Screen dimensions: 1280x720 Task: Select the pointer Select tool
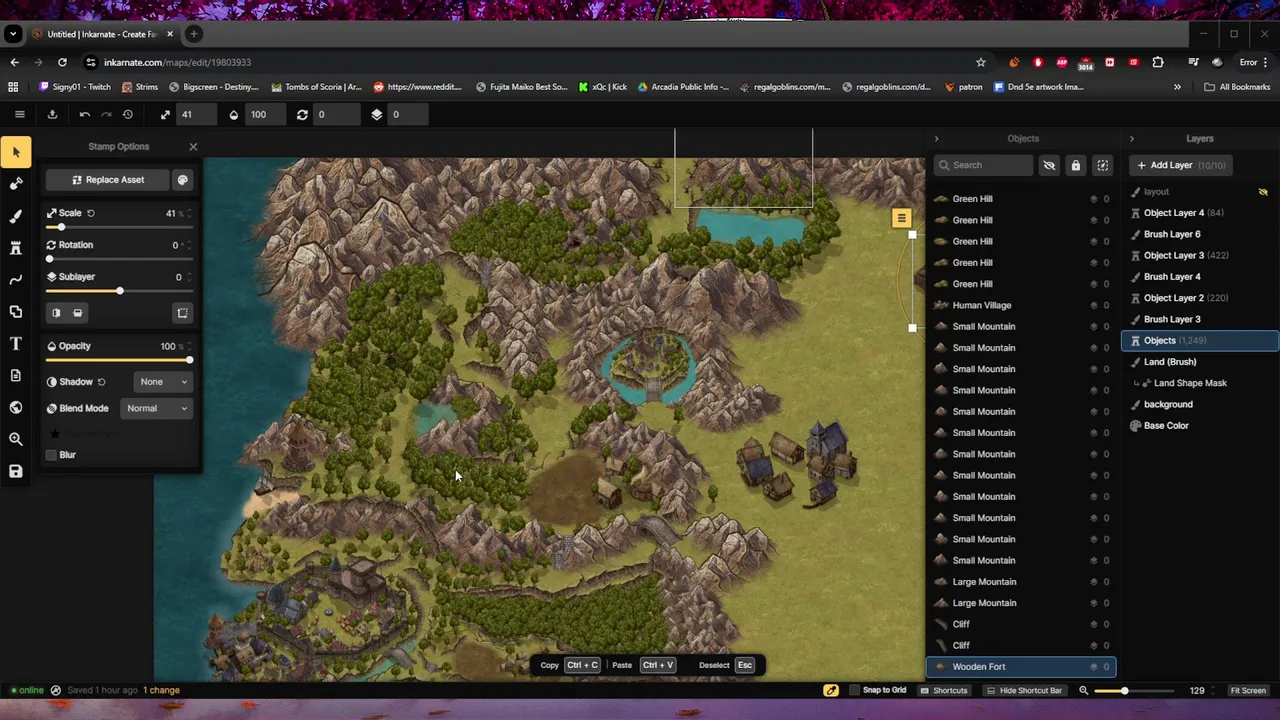pyautogui.click(x=16, y=152)
